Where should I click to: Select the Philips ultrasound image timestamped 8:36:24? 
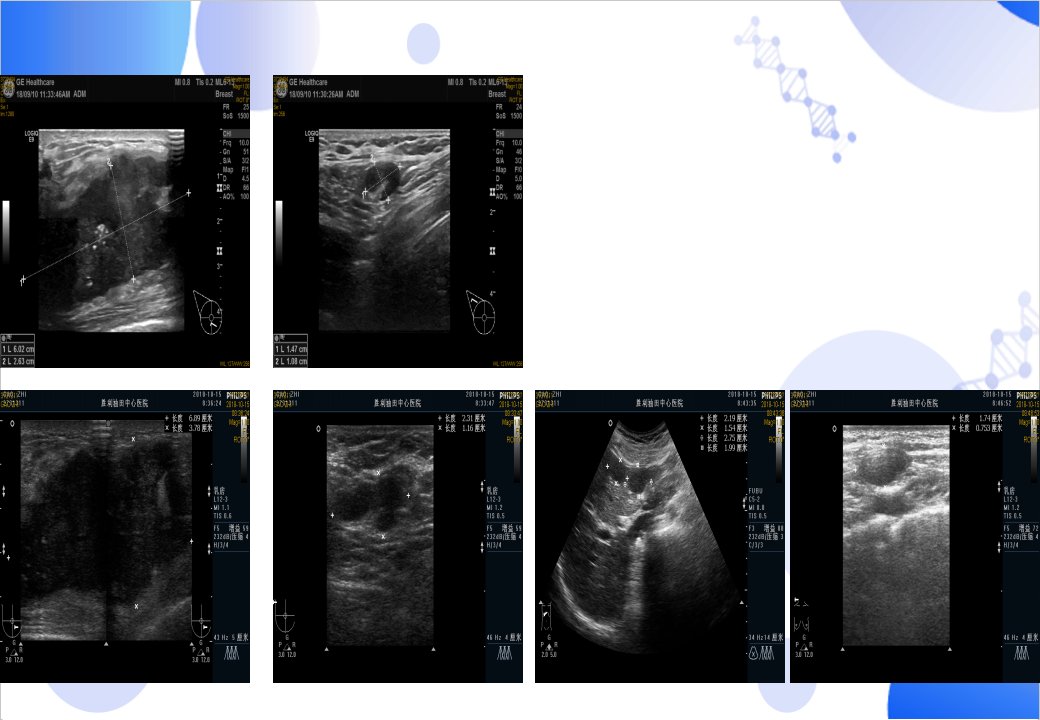[125, 536]
